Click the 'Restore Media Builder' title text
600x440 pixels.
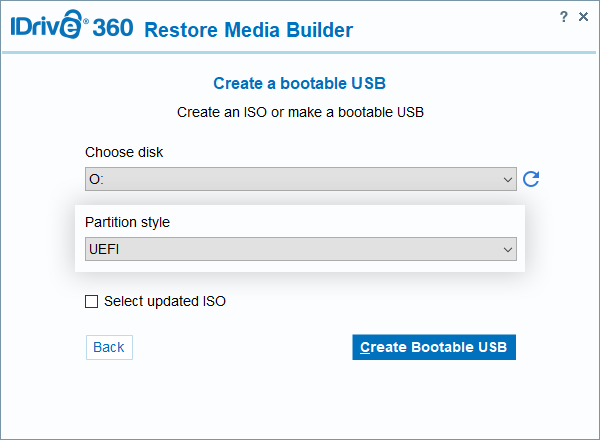coord(248,30)
